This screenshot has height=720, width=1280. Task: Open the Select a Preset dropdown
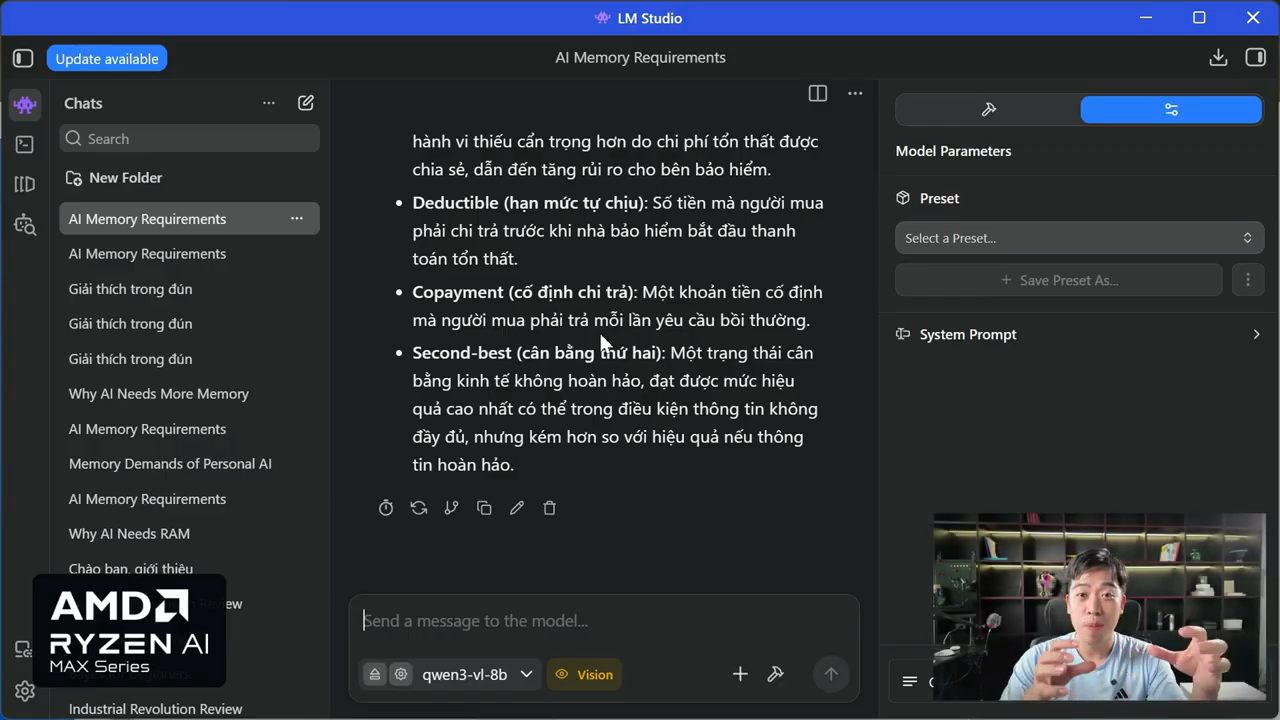pos(1079,238)
